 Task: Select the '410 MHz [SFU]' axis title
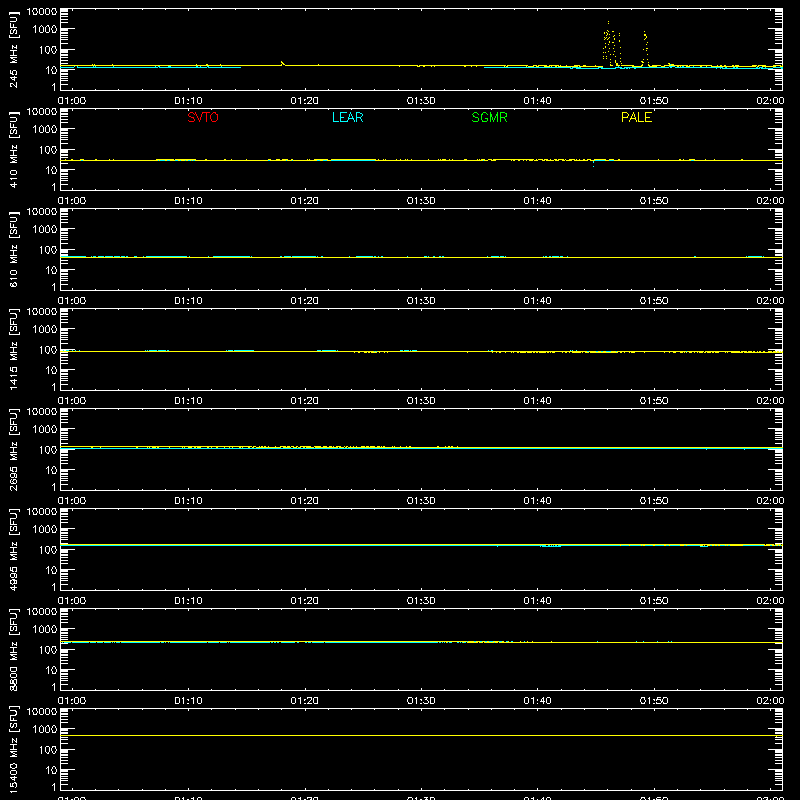(13, 149)
